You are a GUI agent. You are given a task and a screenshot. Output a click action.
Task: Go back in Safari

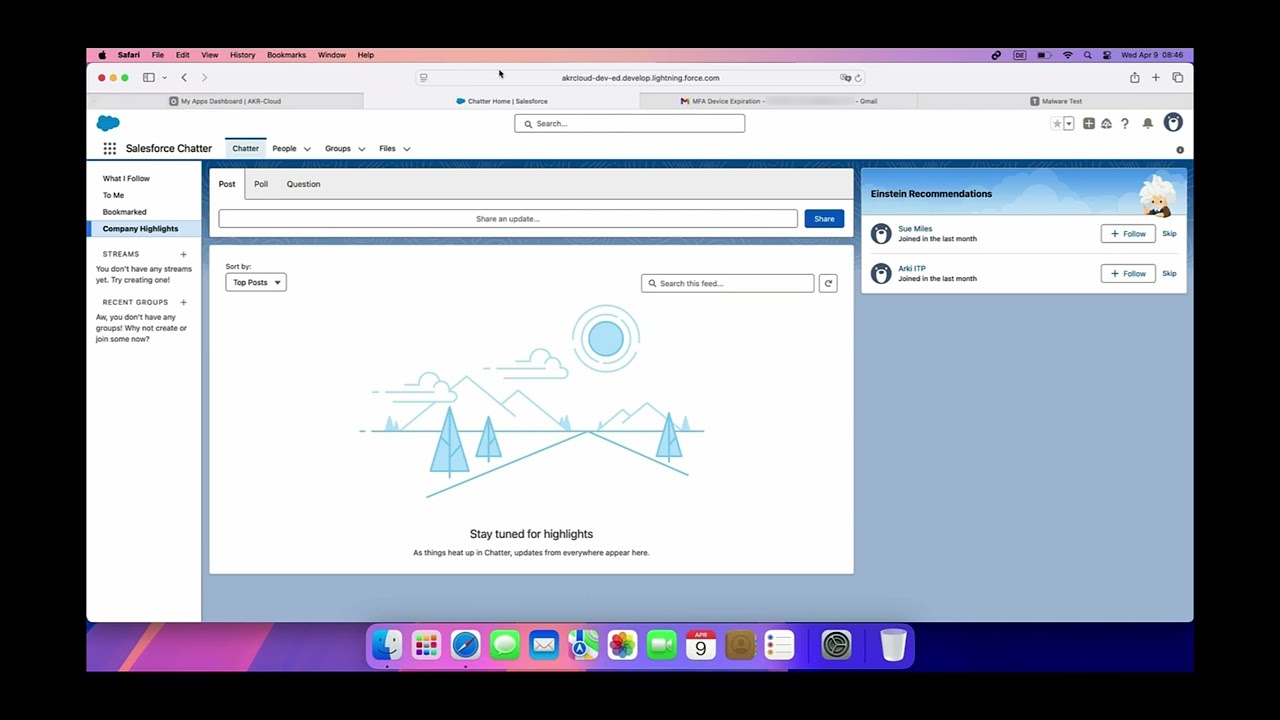pos(184,77)
